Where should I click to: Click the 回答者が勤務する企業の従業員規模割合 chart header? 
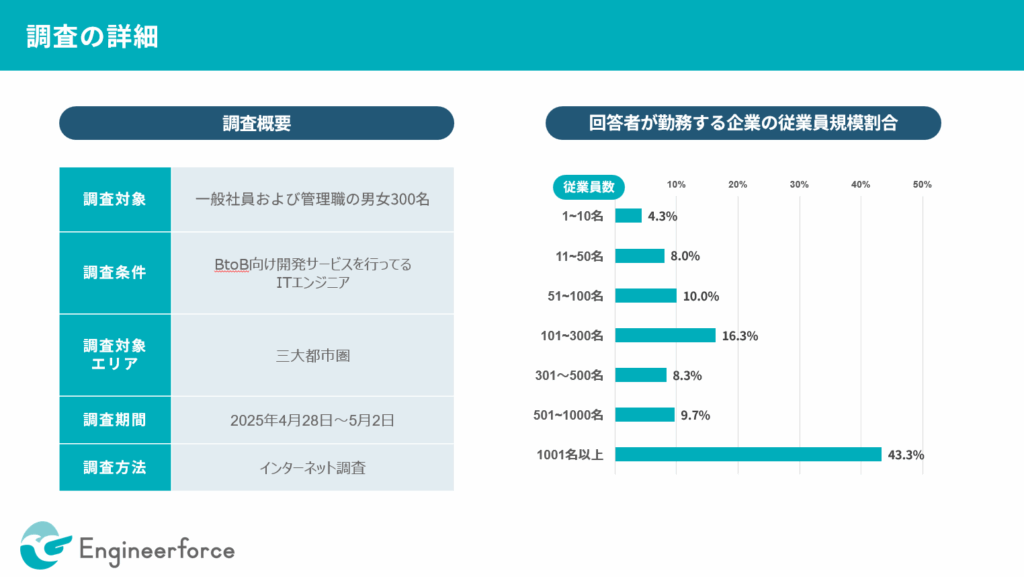[x=743, y=123]
